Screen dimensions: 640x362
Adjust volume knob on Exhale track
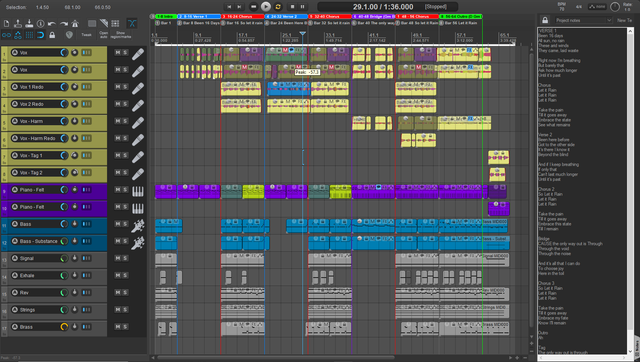pyautogui.click(x=64, y=275)
